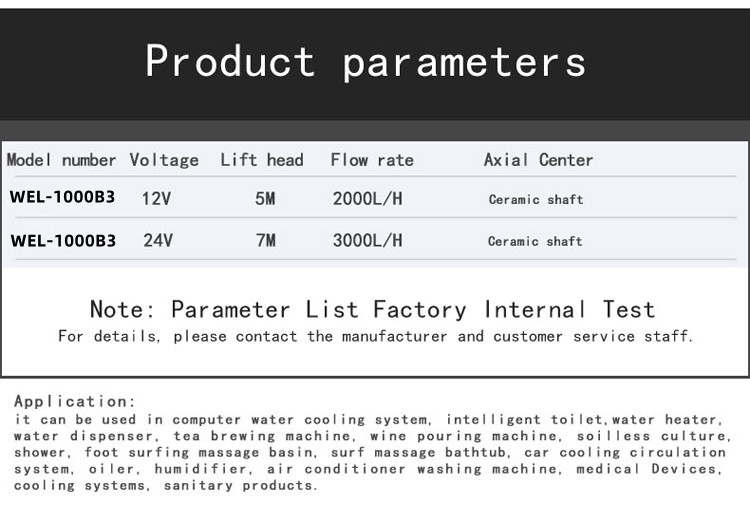Screen dimensions: 750x522
Task: Click the Lift head column header
Action: pos(262,160)
